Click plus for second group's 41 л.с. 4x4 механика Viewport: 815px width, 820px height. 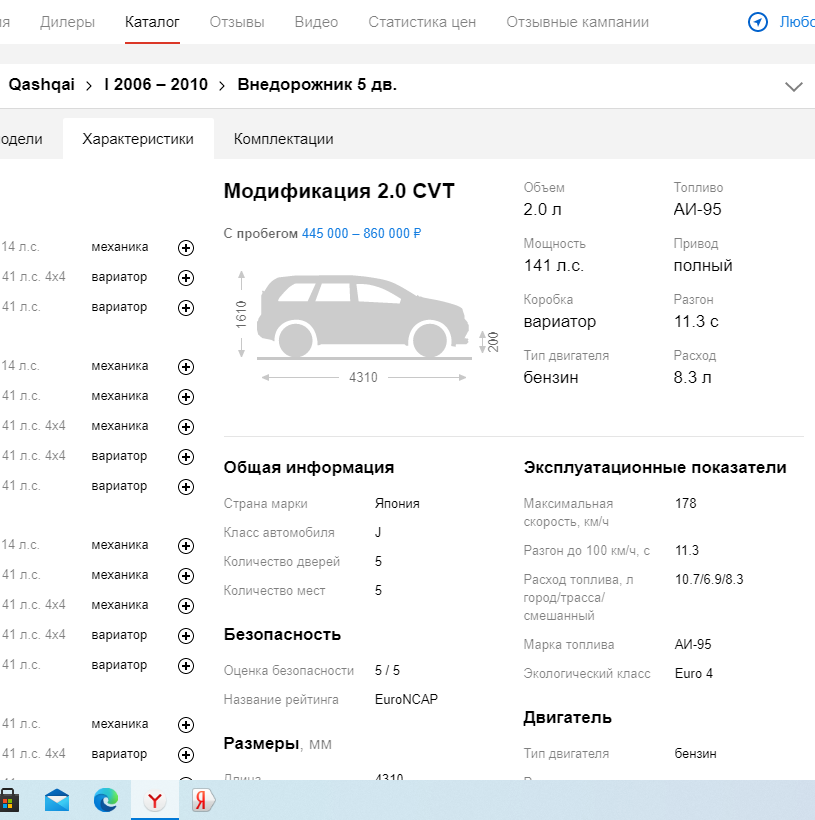coord(186,427)
